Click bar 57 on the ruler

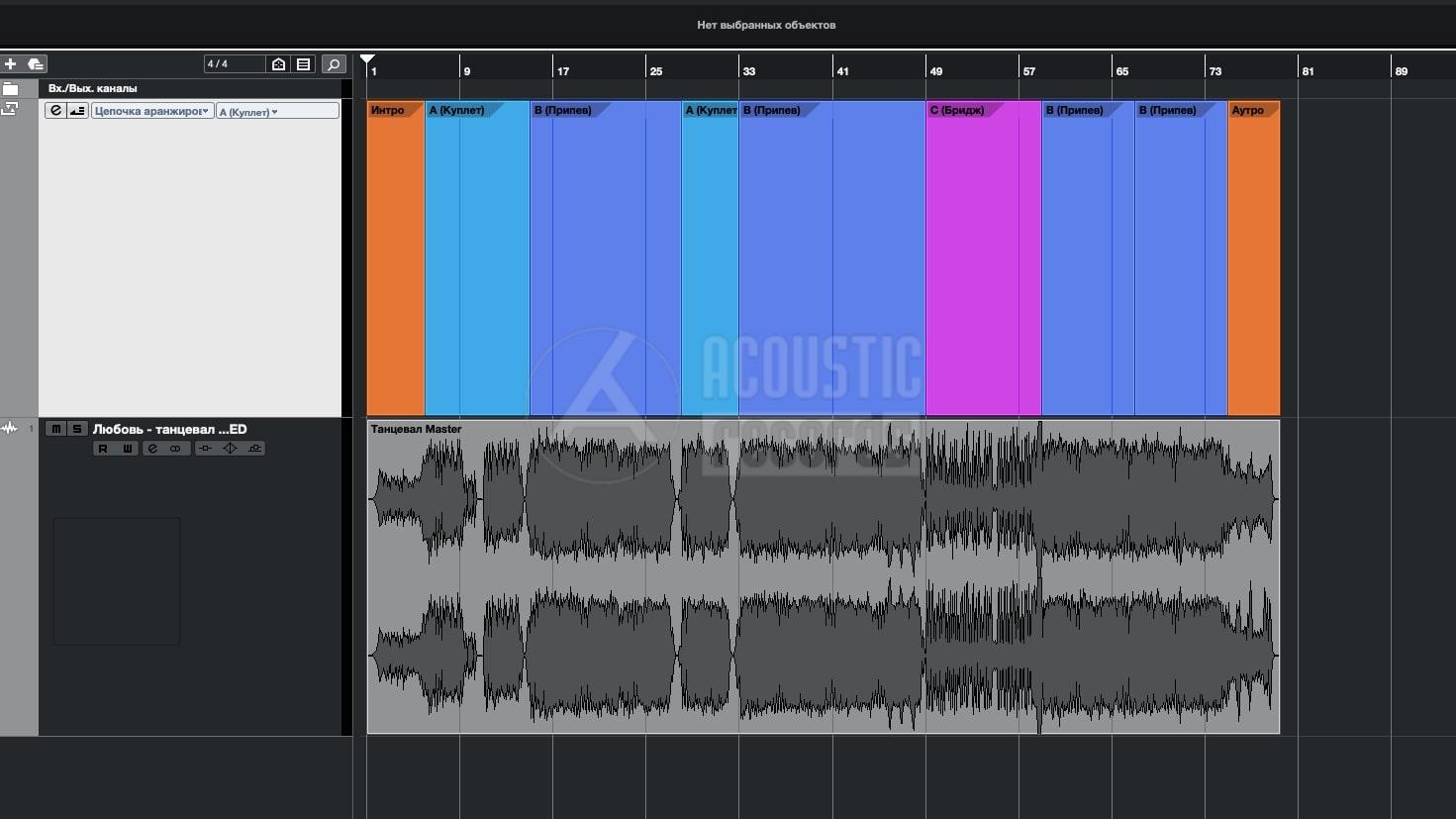1028,71
